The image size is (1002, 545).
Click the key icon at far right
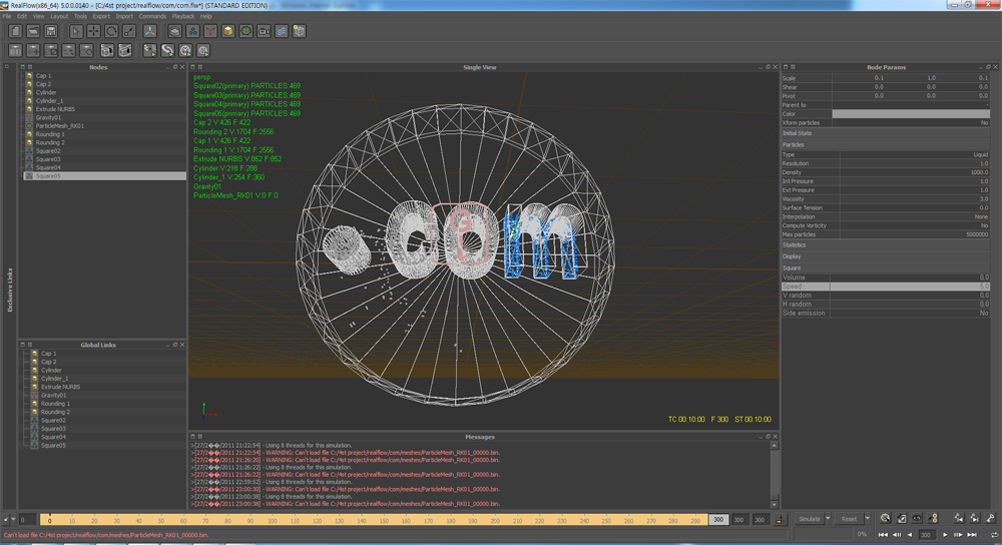(x=990, y=518)
